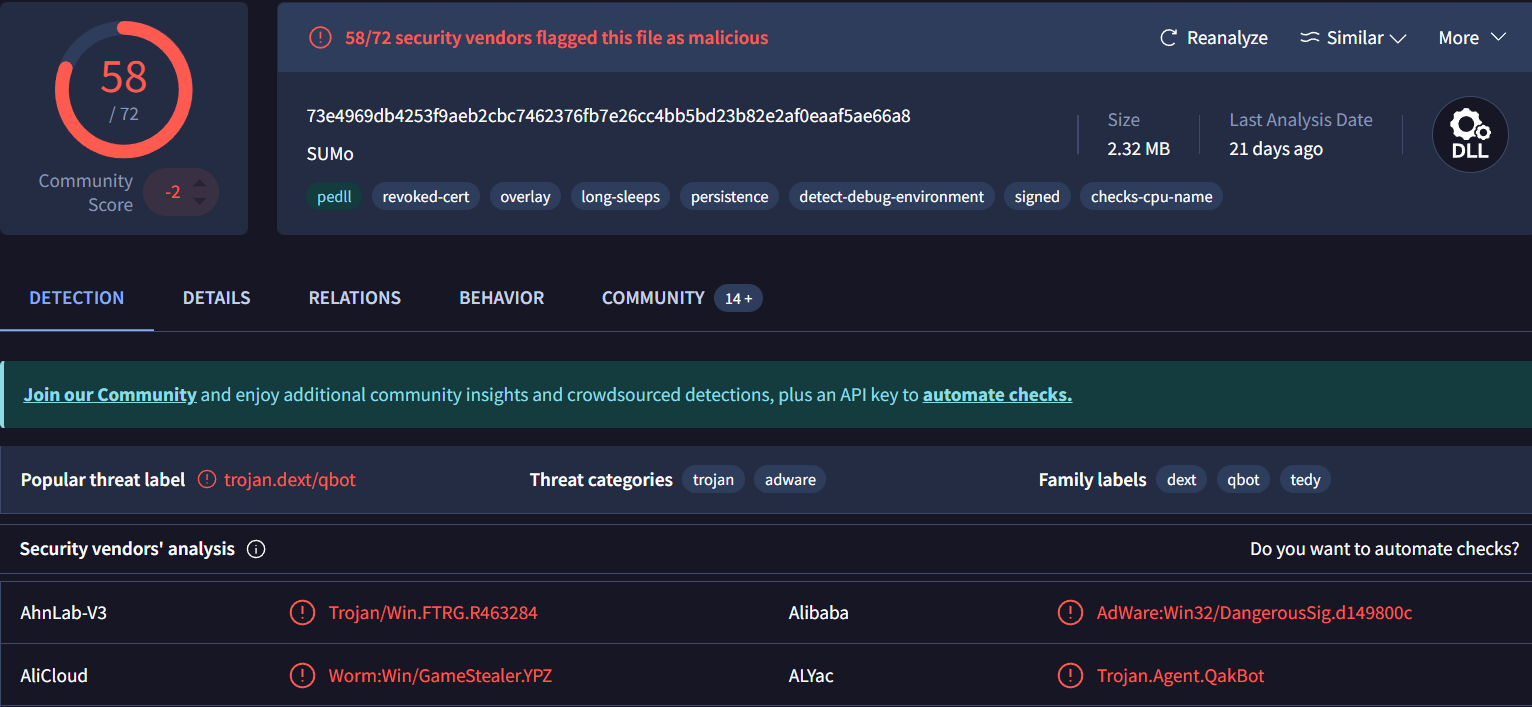Viewport: 1532px width, 707px height.
Task: Click the warning icon in the malicious banner
Action: [x=320, y=38]
